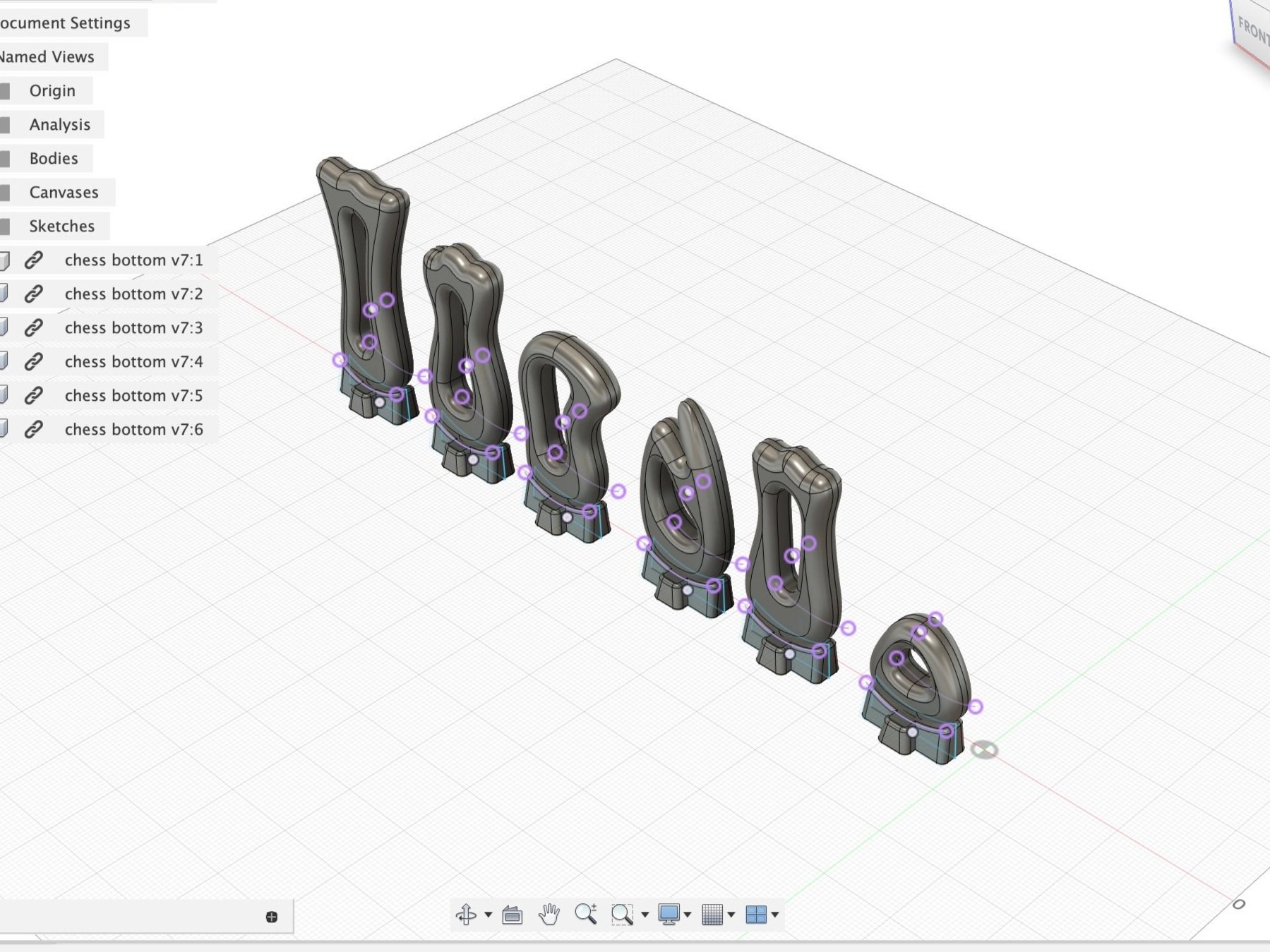Click the Viewports layout icon
Screen dimensions: 1270x952
click(x=756, y=914)
